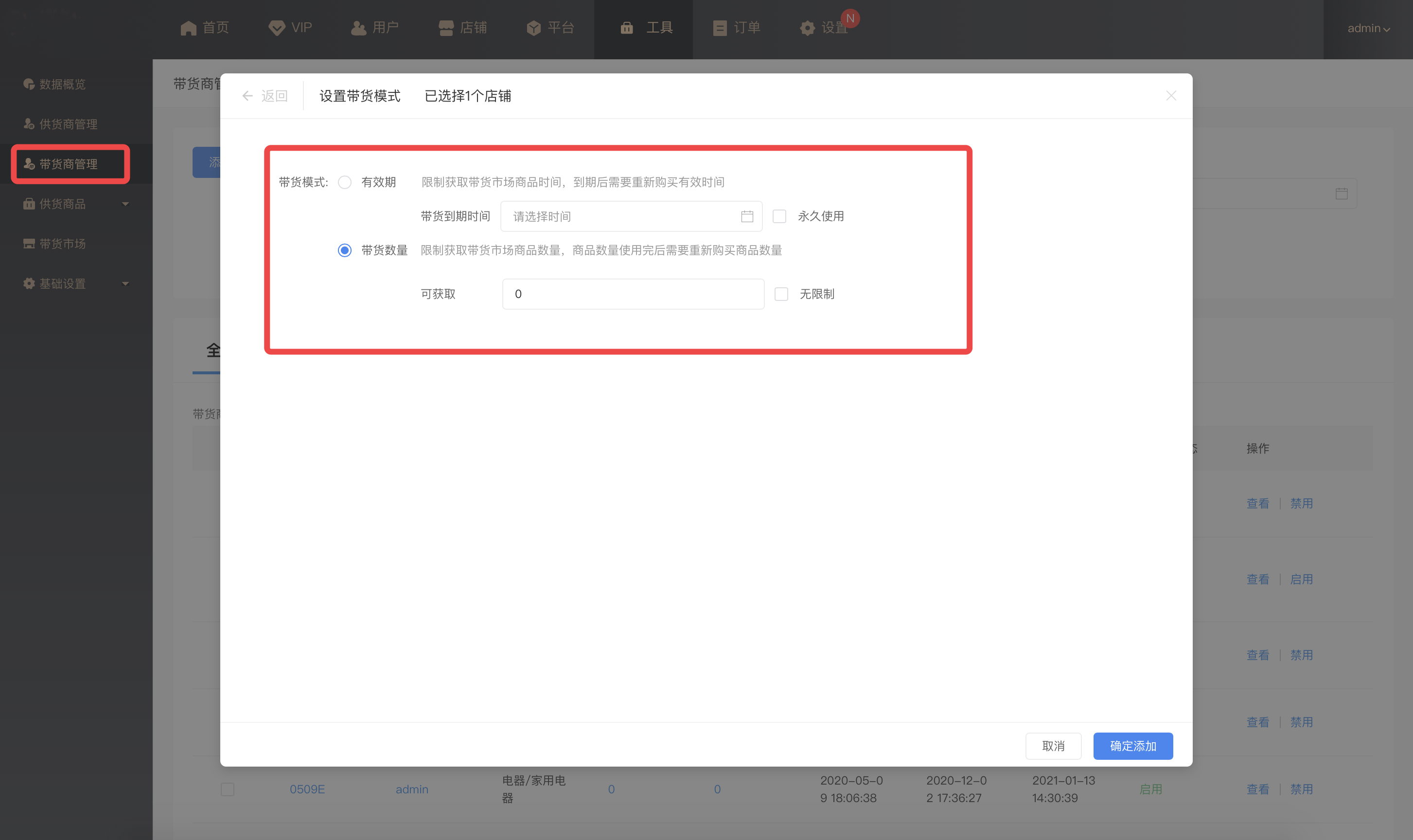1413x840 pixels.
Task: Click the store (店铺) icon in the navigation
Action: [446, 28]
